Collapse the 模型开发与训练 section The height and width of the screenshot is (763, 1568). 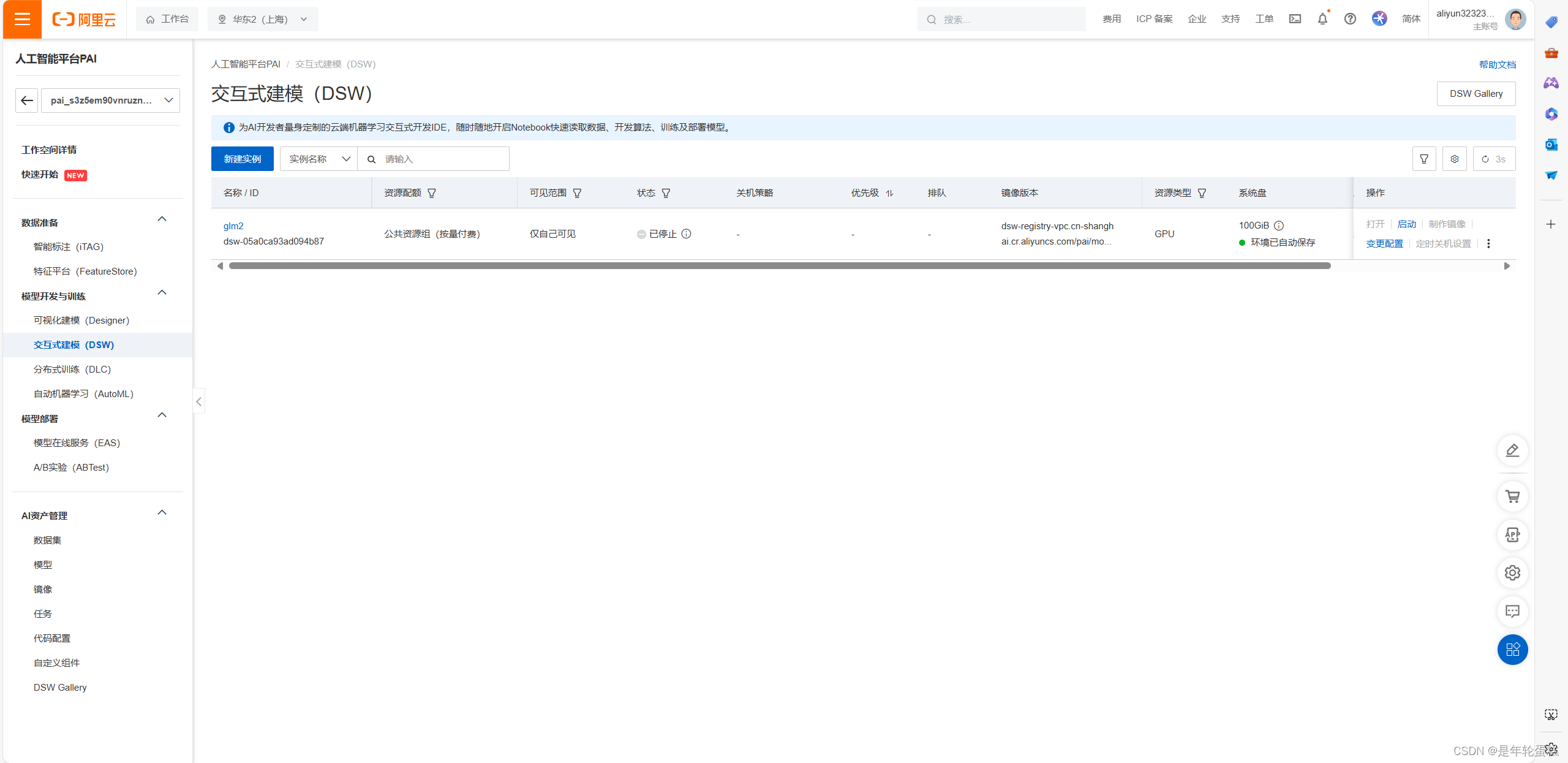(162, 293)
